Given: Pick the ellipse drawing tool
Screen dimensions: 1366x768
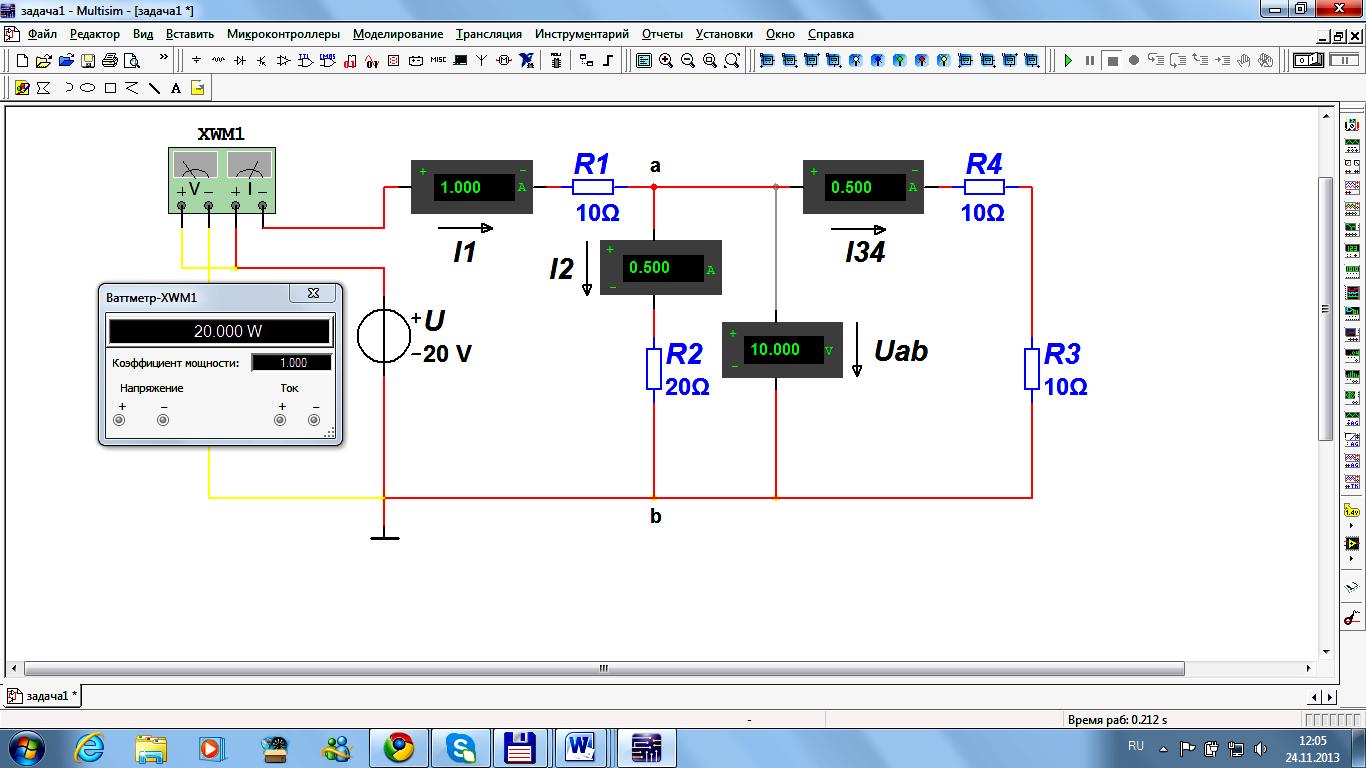Looking at the screenshot, I should (x=88, y=88).
